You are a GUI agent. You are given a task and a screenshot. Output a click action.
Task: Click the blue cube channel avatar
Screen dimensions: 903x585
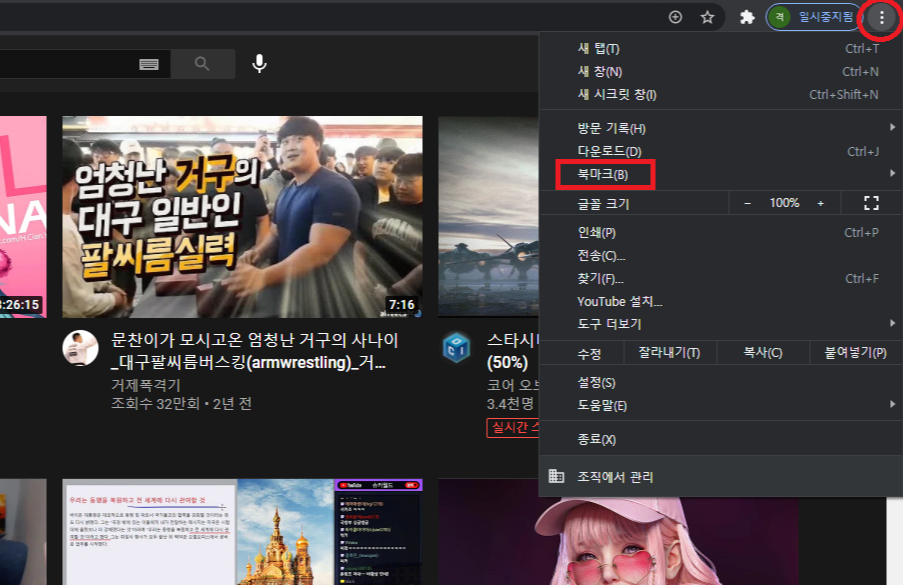point(457,348)
